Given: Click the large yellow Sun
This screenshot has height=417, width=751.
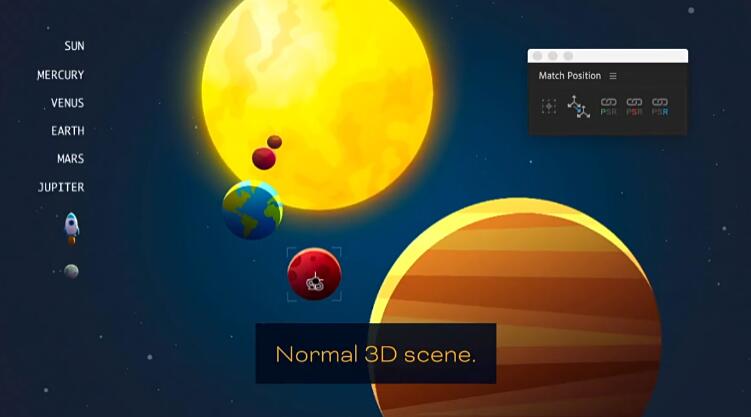Looking at the screenshot, I should tap(317, 98).
